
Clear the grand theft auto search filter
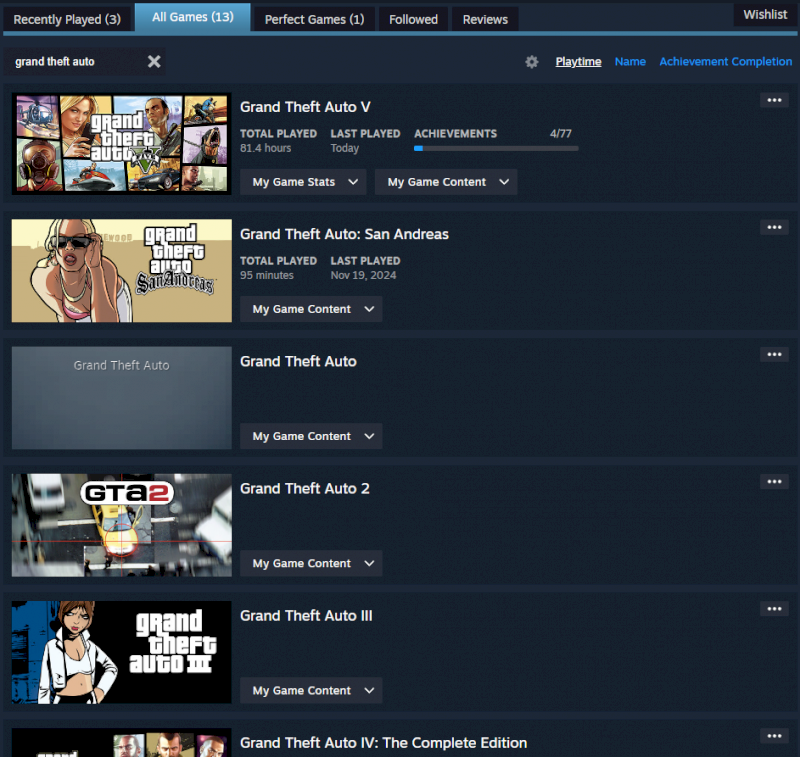(x=154, y=62)
